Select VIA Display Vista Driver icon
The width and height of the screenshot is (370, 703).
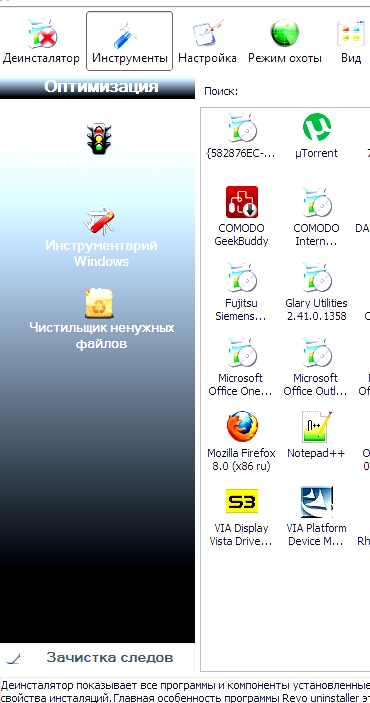(x=241, y=517)
